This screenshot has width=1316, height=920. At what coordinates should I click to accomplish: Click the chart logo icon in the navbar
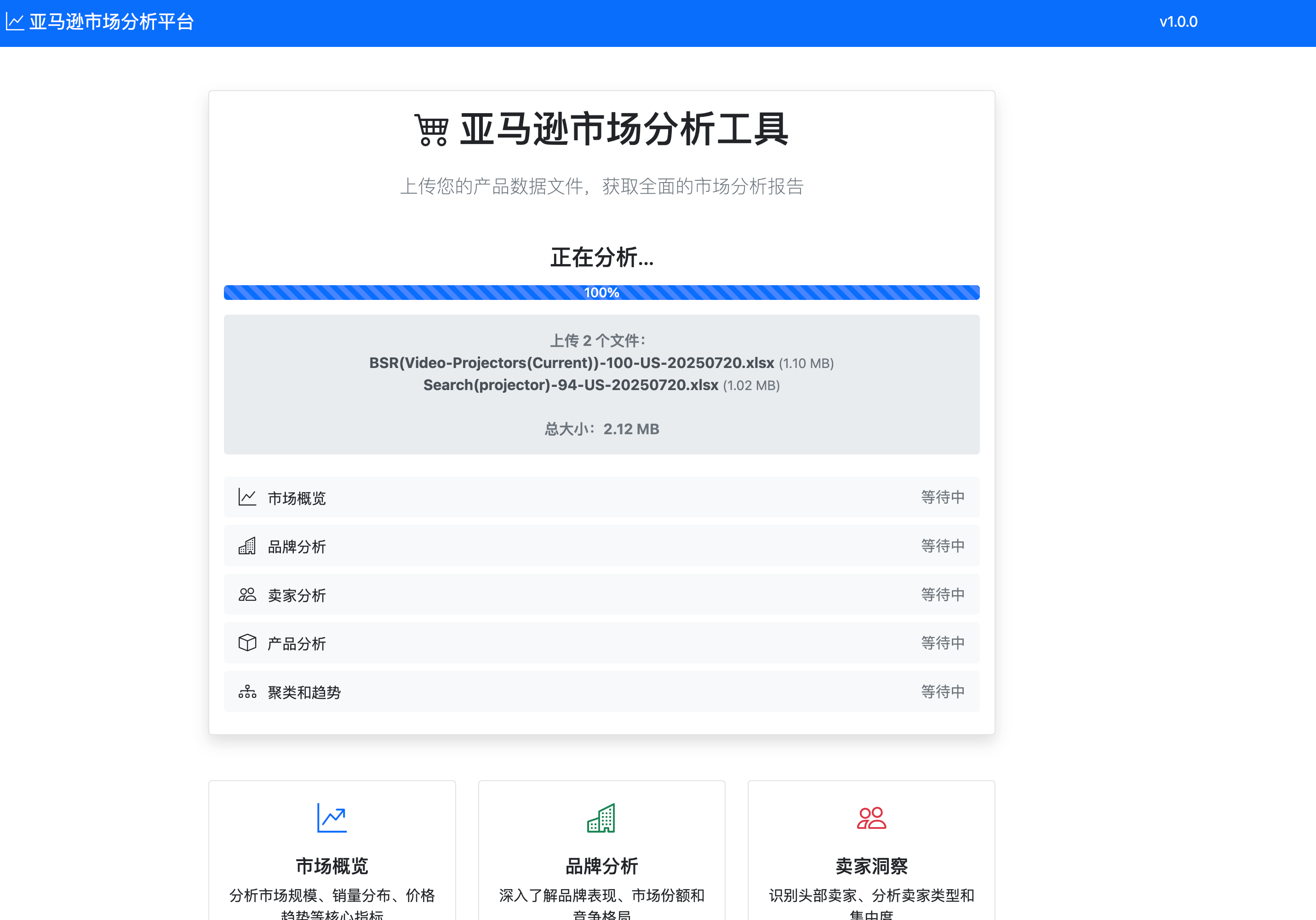[x=14, y=22]
